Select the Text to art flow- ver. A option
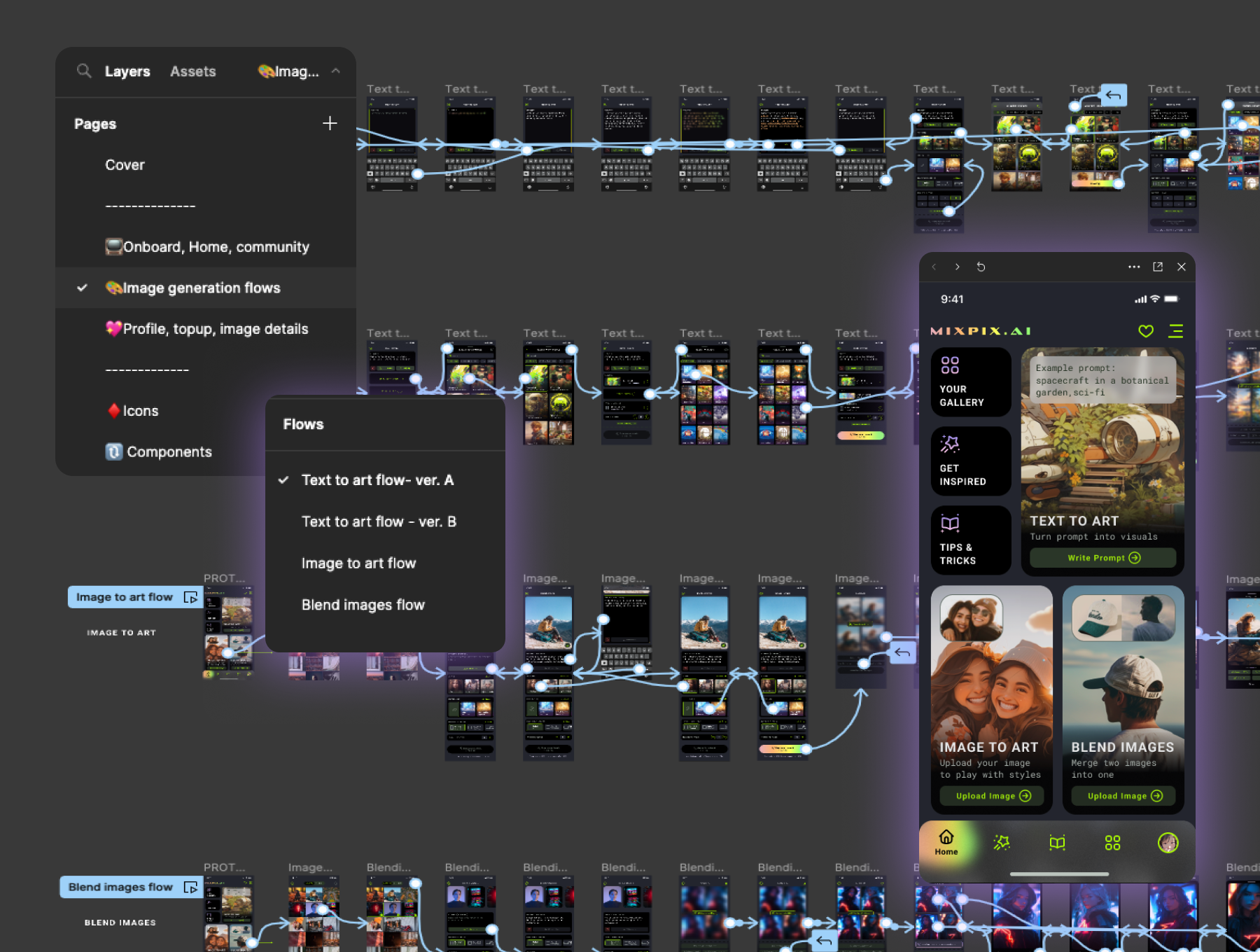The height and width of the screenshot is (952, 1260). point(377,480)
